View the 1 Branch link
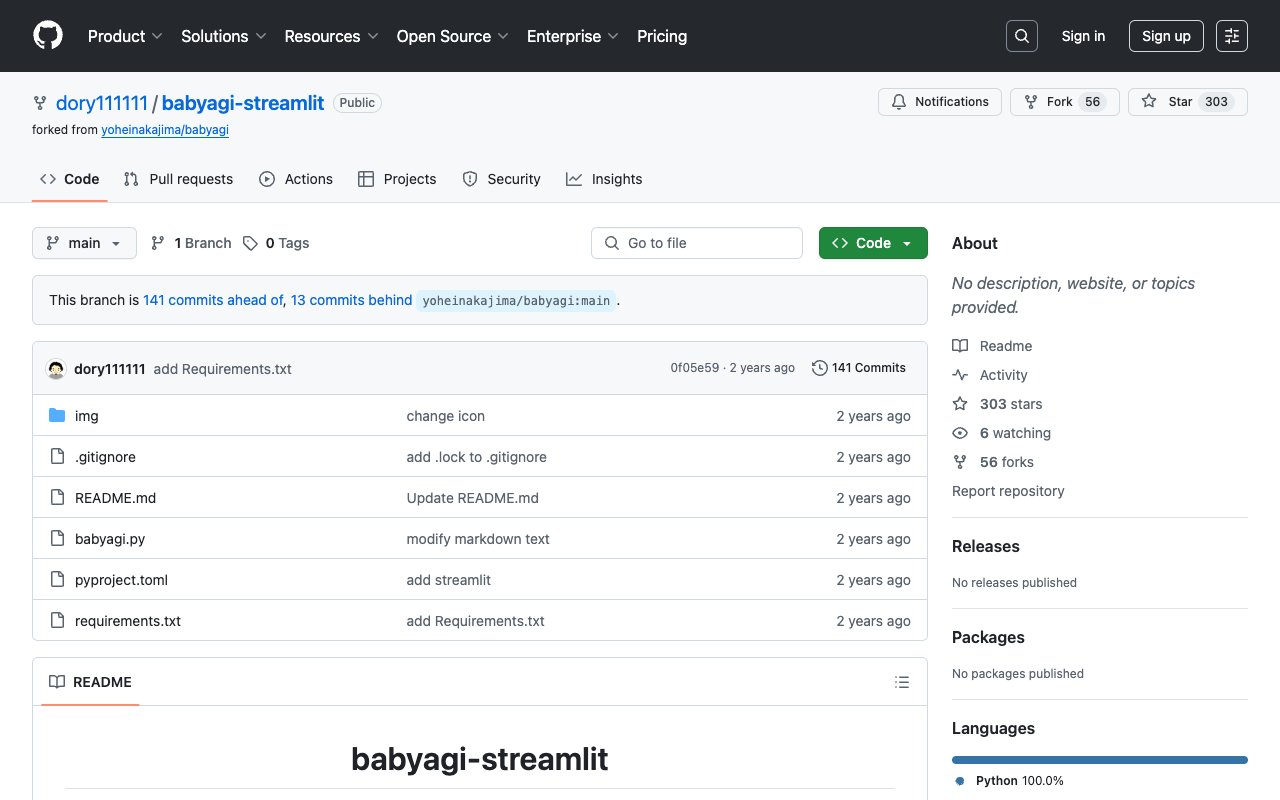Screen dimensions: 1280x800 191,243
